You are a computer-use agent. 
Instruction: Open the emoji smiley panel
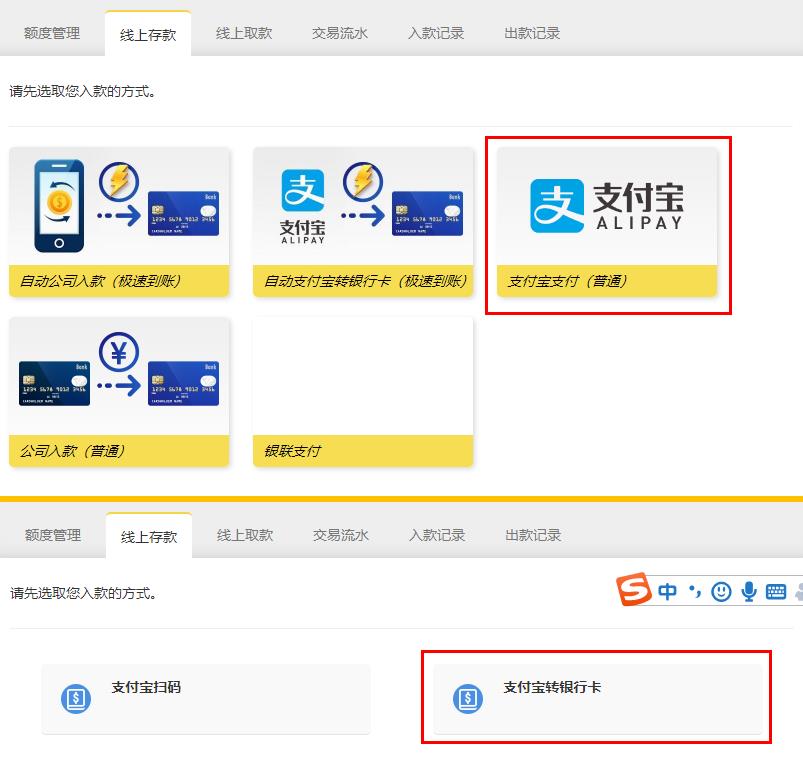pos(721,592)
